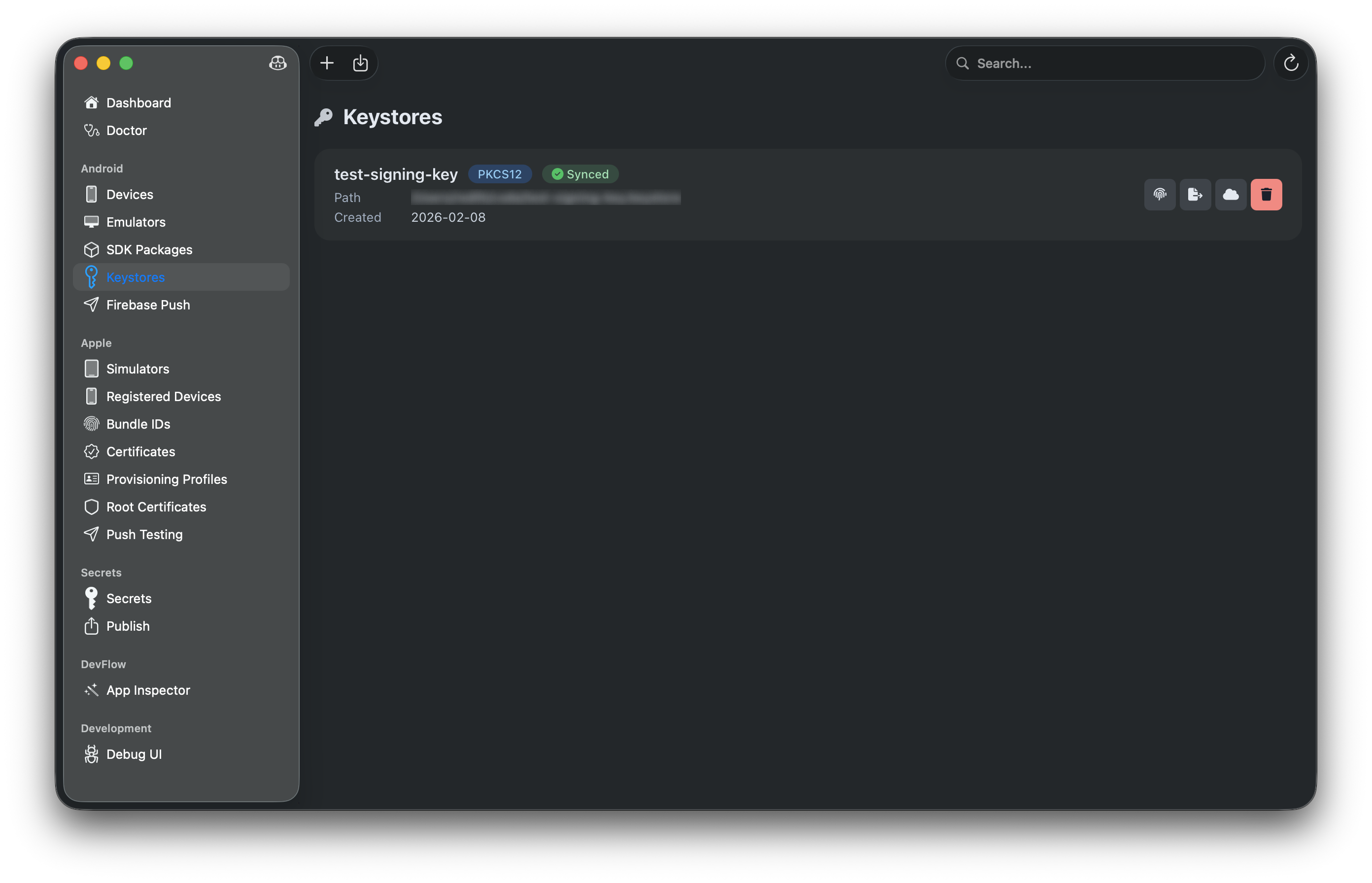Import a keystore using the download icon
This screenshot has width=1372, height=883.
point(360,63)
